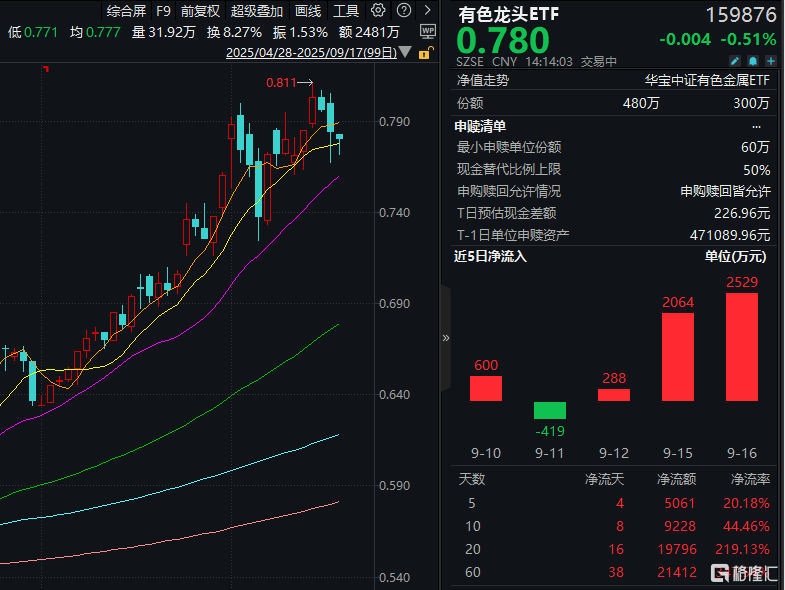Image resolution: width=785 pixels, height=590 pixels.
Task: Collapse the side panel with double-chevron handle
Action: [x=446, y=338]
